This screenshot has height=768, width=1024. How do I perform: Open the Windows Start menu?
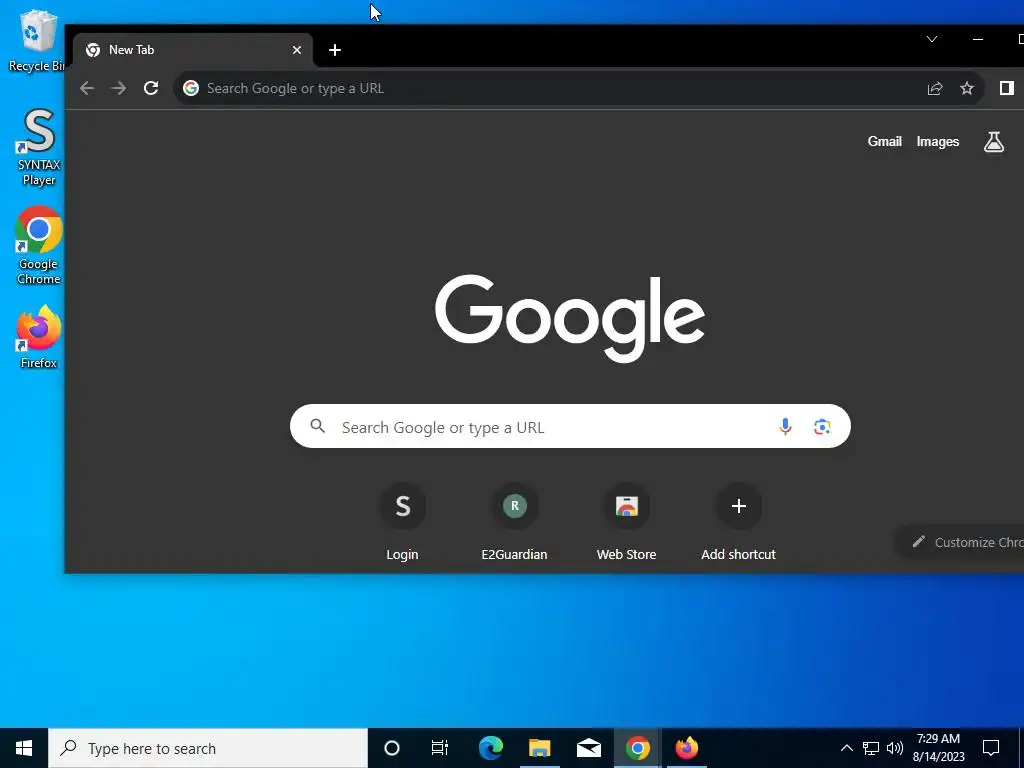tap(24, 748)
